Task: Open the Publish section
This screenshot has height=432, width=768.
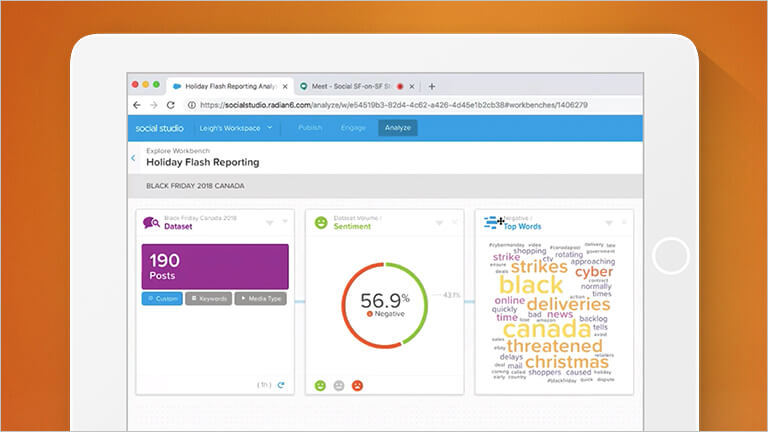Action: 310,128
